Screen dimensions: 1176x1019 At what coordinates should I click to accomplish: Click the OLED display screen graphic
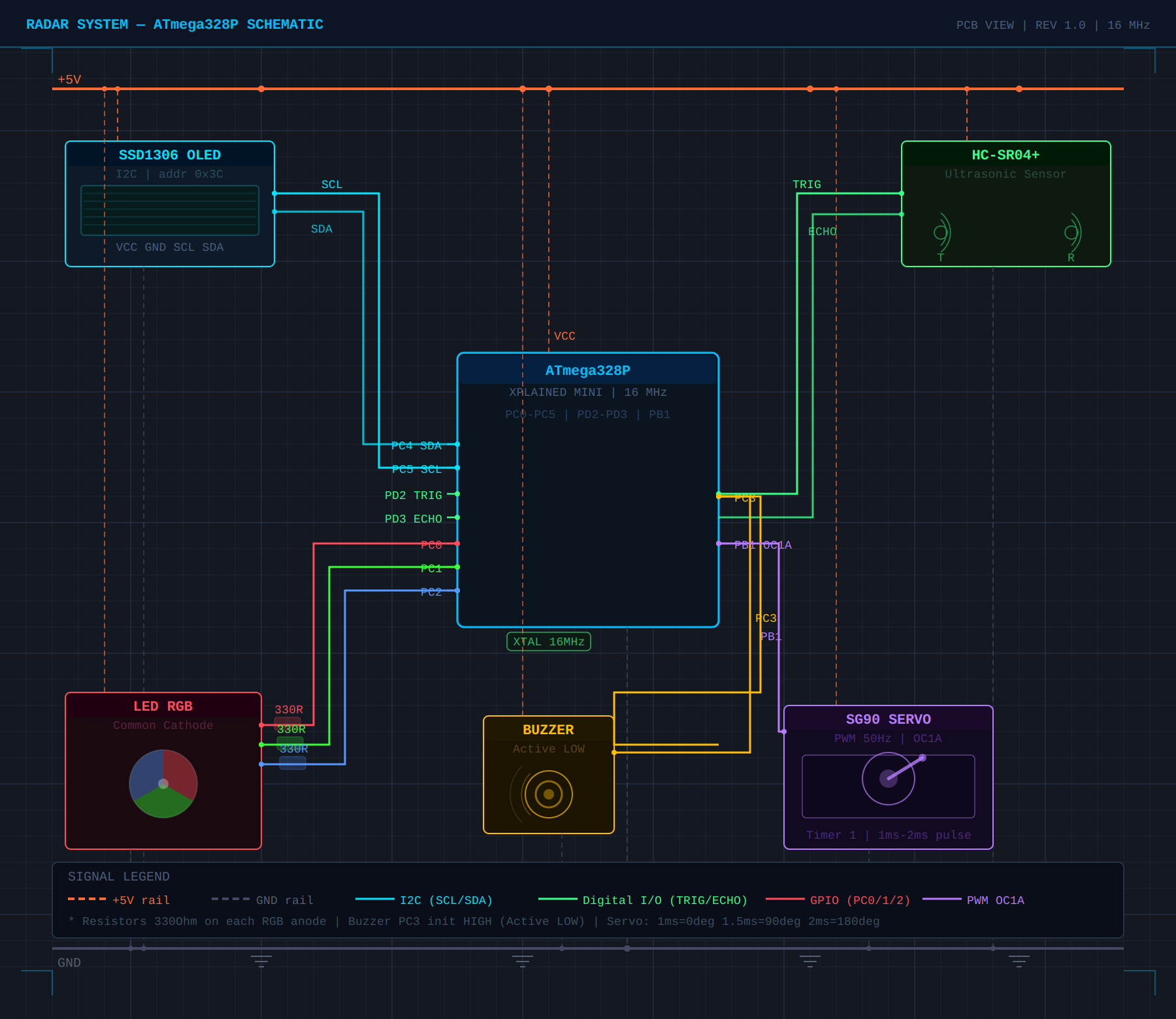[170, 210]
